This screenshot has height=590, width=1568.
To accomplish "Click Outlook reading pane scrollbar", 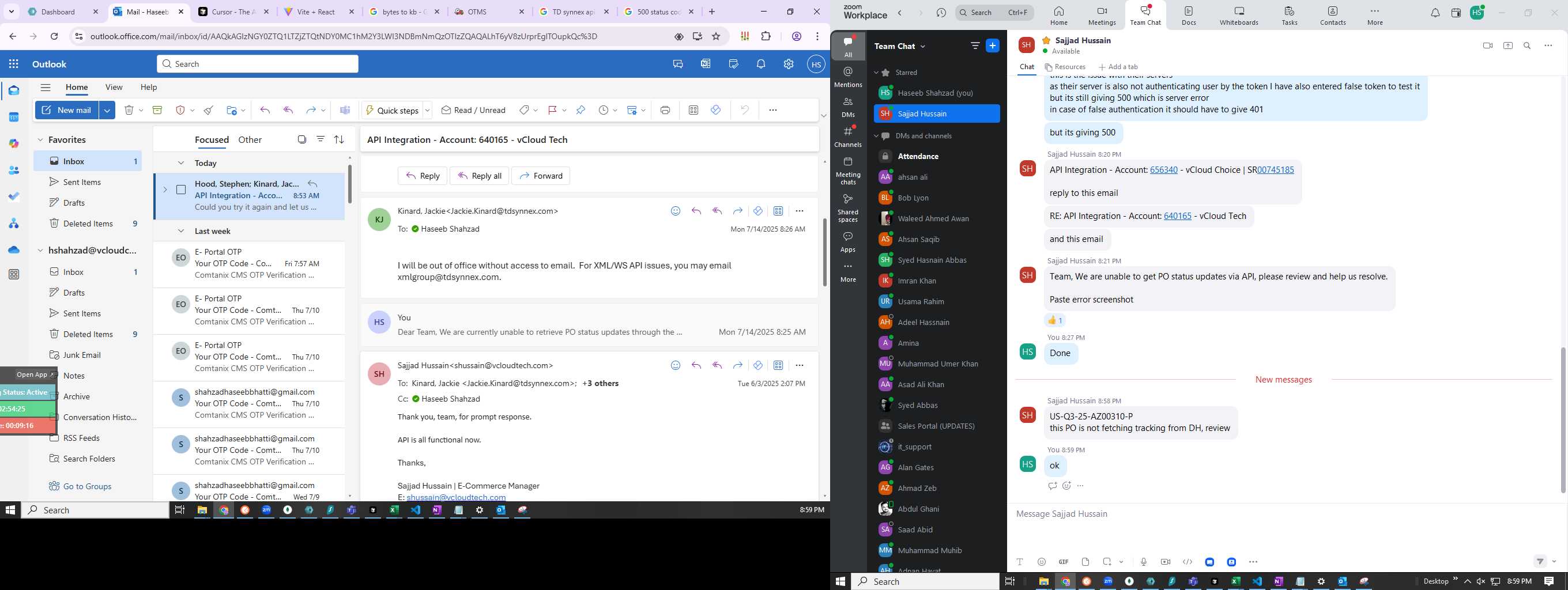I will 824,252.
